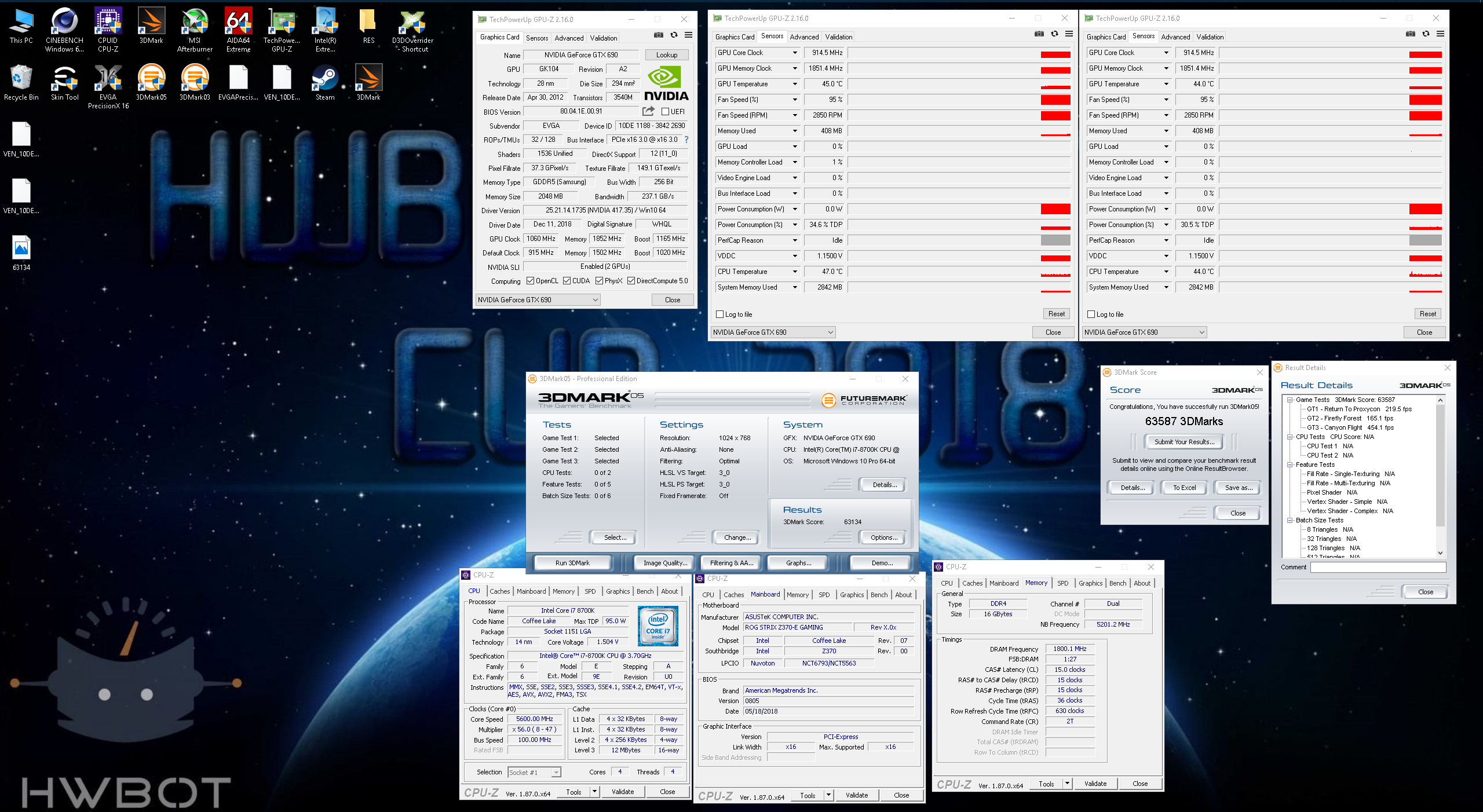Click the Validate button in CPU-Z Memory window
Screen dimensions: 1483x812
click(1095, 784)
